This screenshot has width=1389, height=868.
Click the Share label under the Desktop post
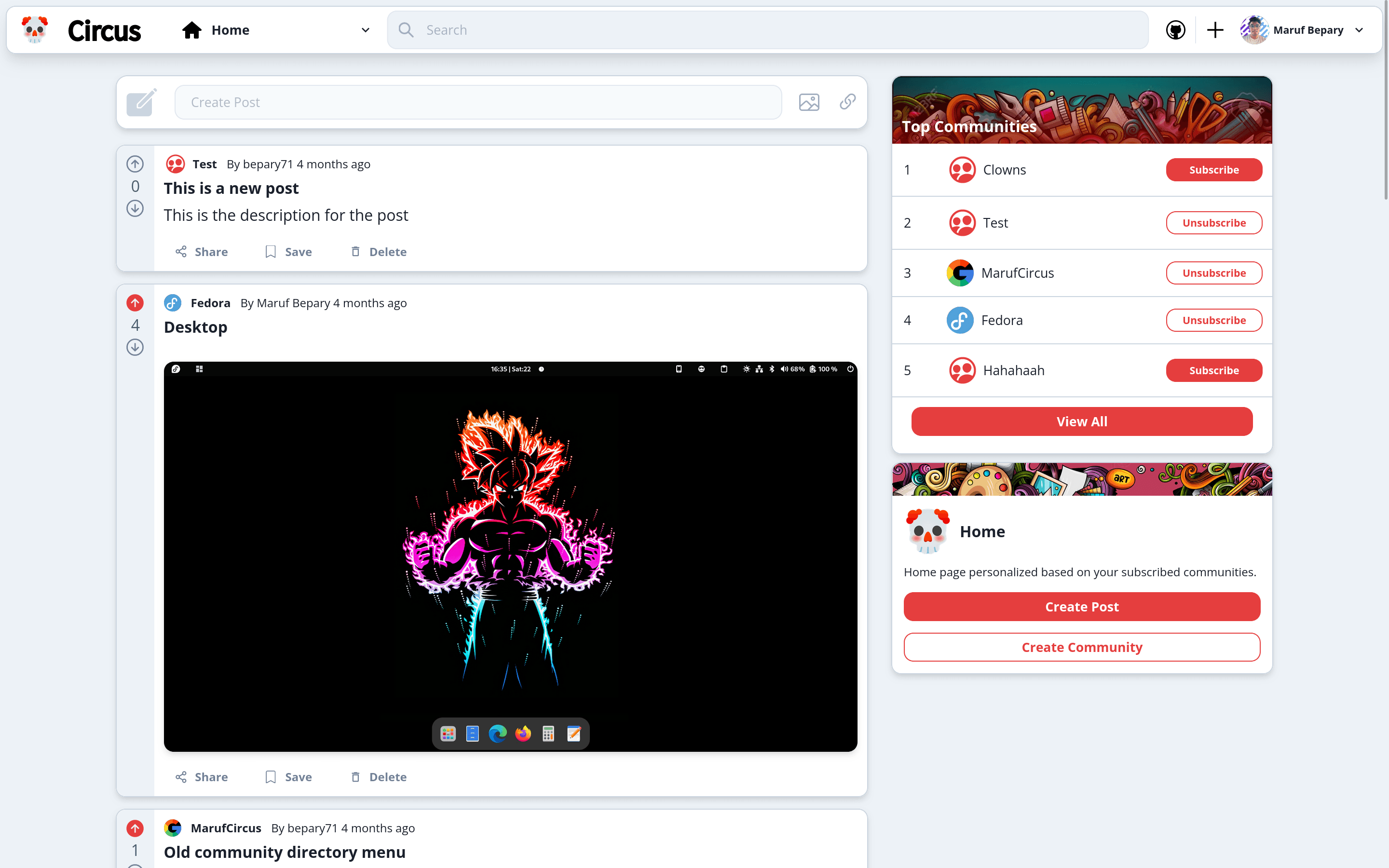click(x=211, y=777)
